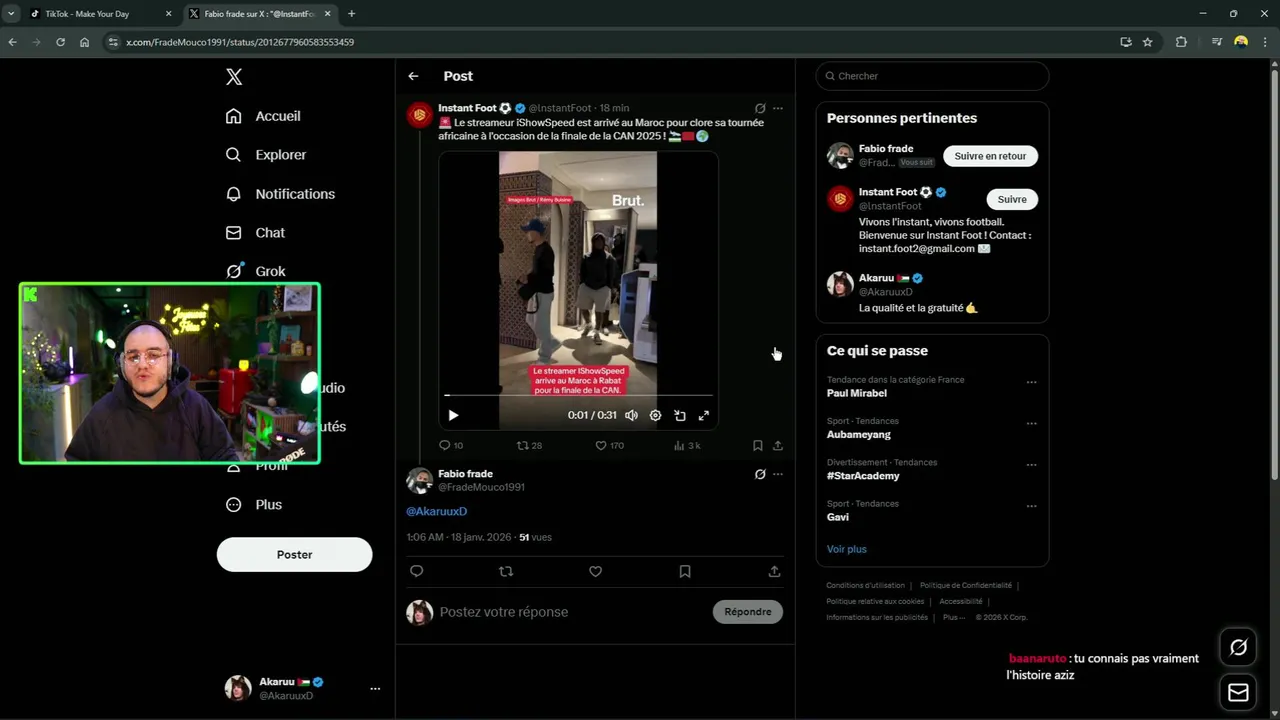Image resolution: width=1280 pixels, height=720 pixels.
Task: Click the Chercher search box
Action: coord(932,76)
